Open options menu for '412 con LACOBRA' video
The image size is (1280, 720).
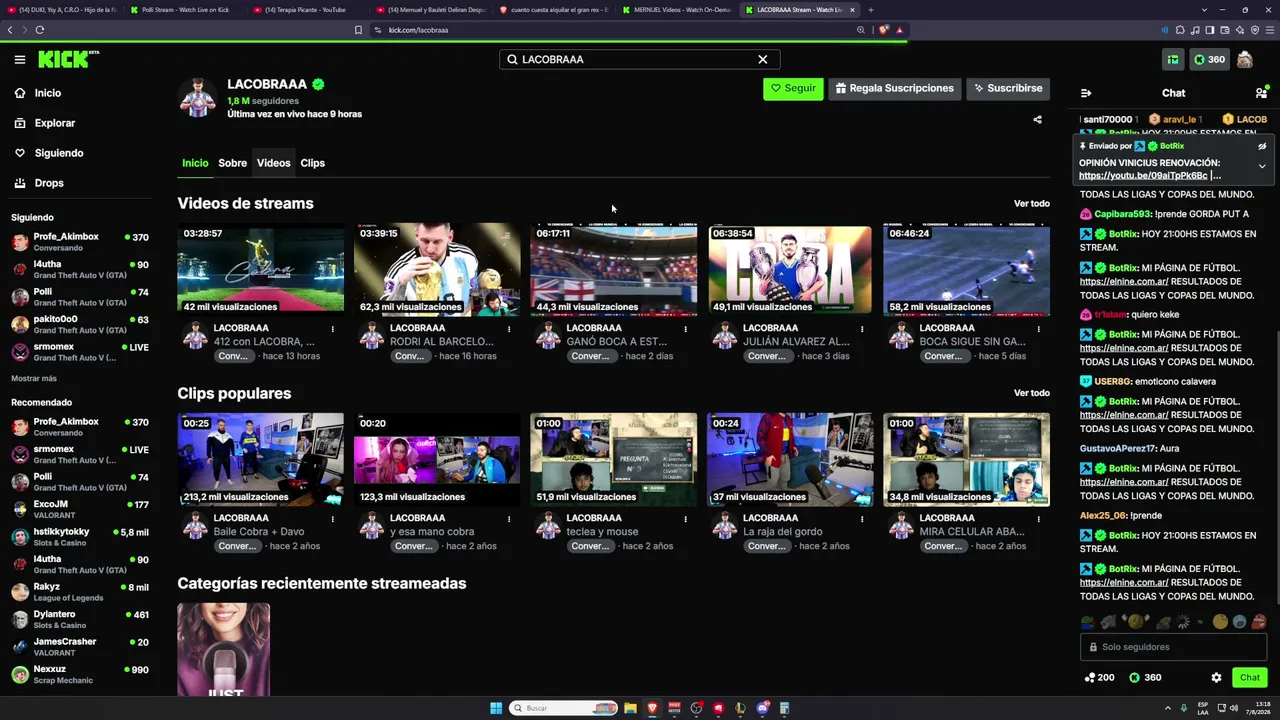[x=332, y=328]
